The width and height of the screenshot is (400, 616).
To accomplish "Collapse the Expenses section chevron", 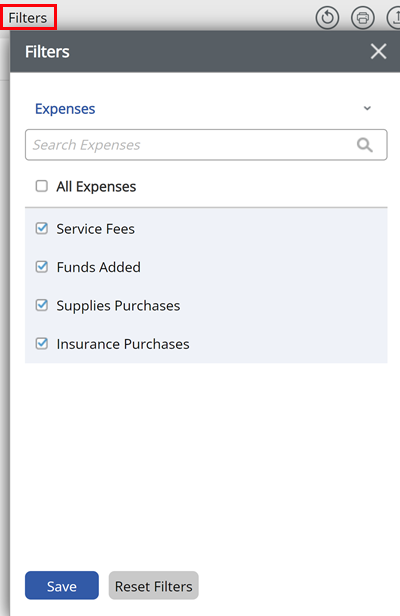I will [367, 108].
